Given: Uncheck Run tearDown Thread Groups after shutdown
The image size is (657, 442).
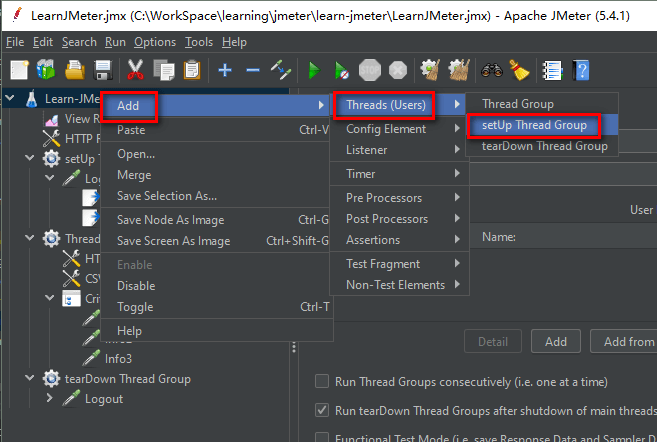Looking at the screenshot, I should [322, 409].
